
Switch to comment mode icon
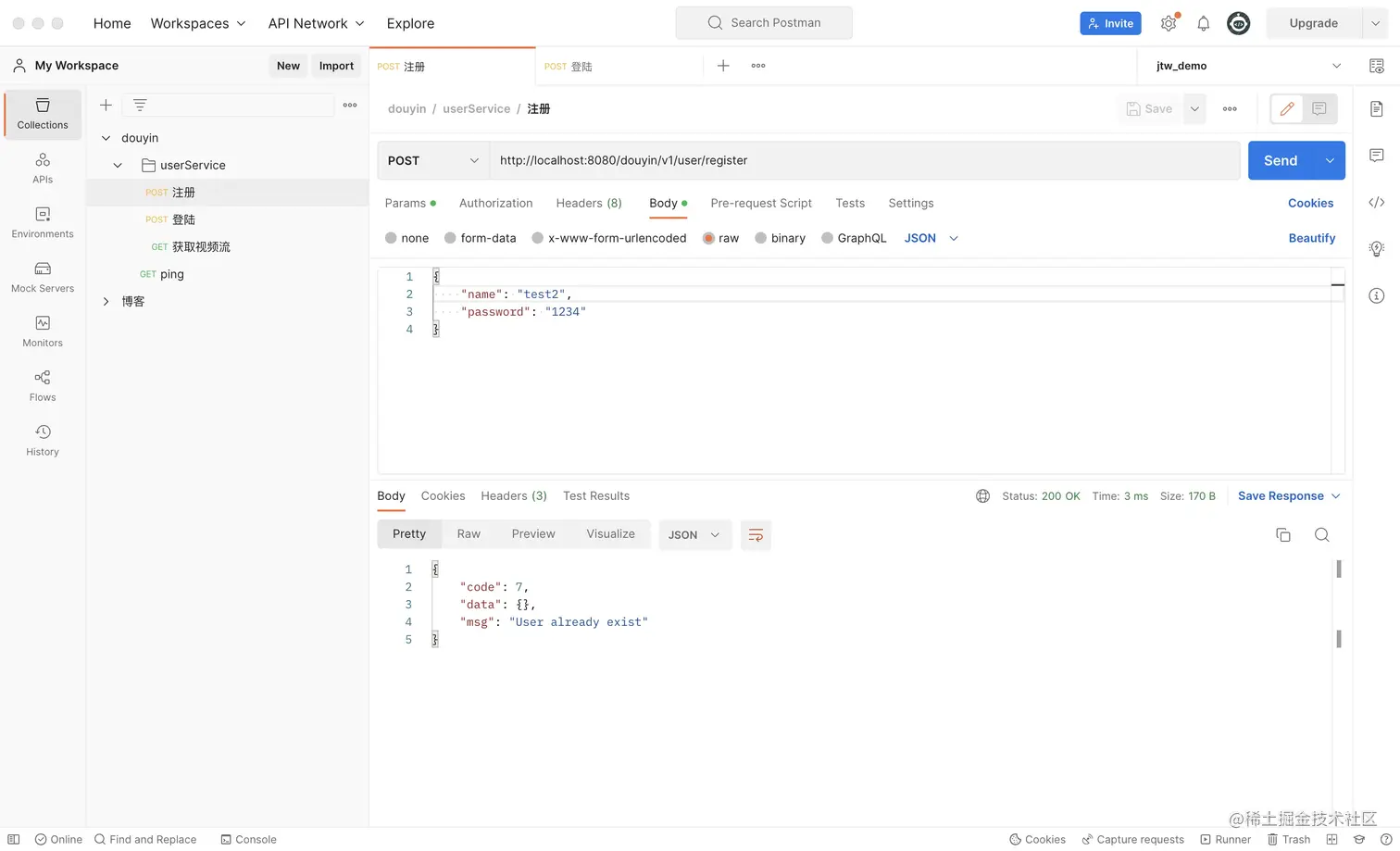(1319, 108)
